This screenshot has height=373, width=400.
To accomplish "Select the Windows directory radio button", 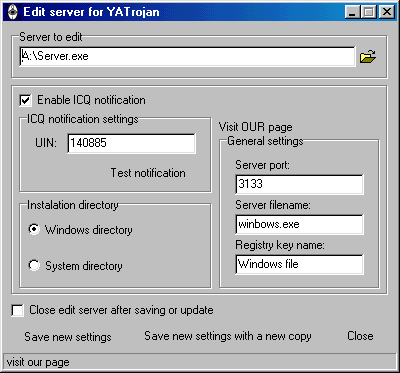I will coord(34,230).
